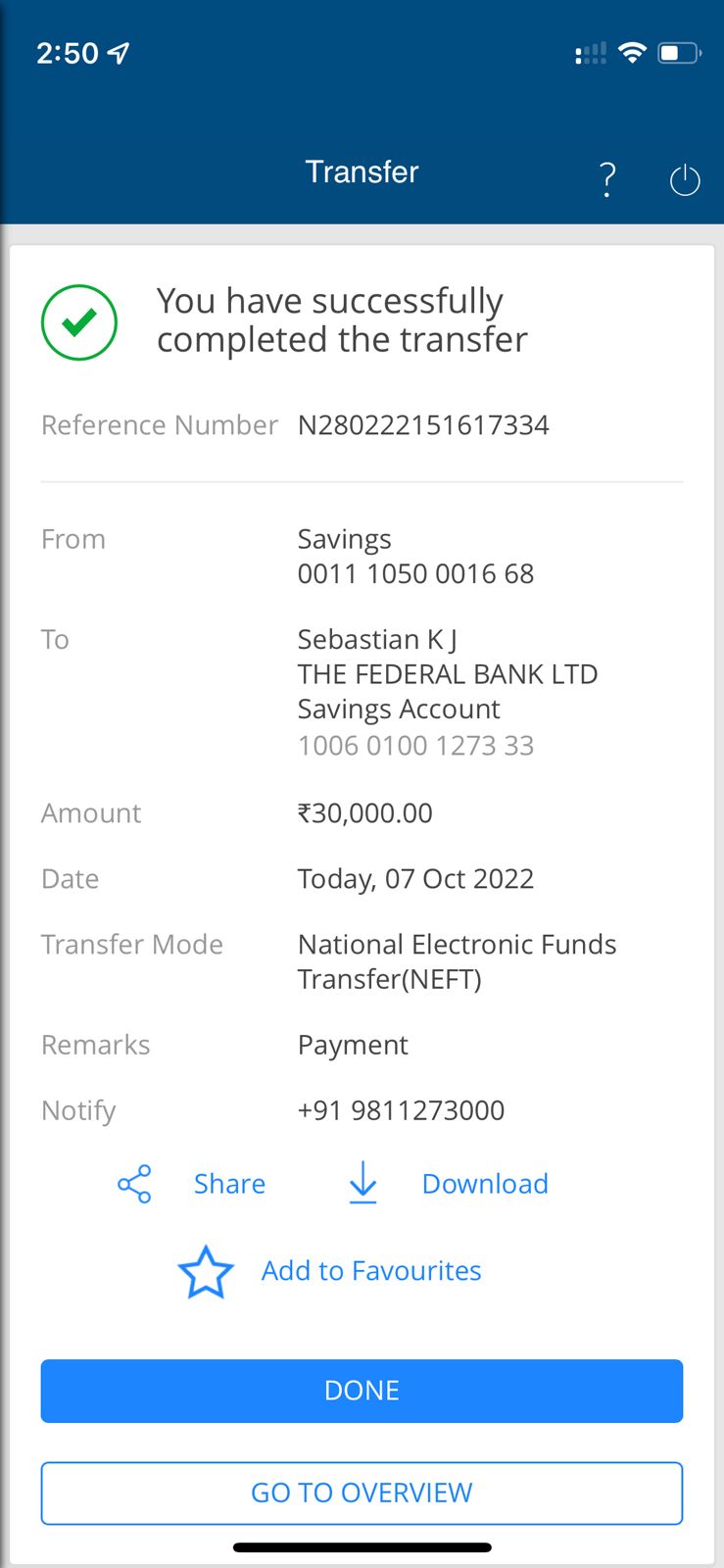
Task: Tap the Add to Favourites link
Action: pos(371,1271)
